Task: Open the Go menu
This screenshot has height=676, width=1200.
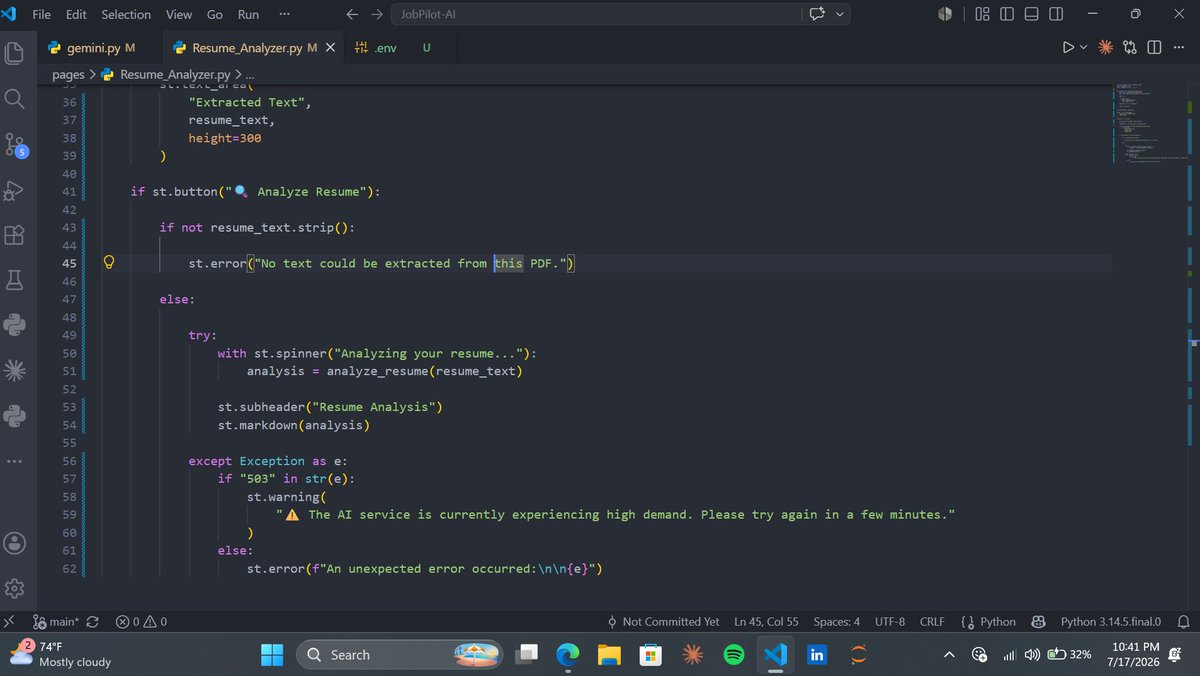Action: pyautogui.click(x=215, y=14)
